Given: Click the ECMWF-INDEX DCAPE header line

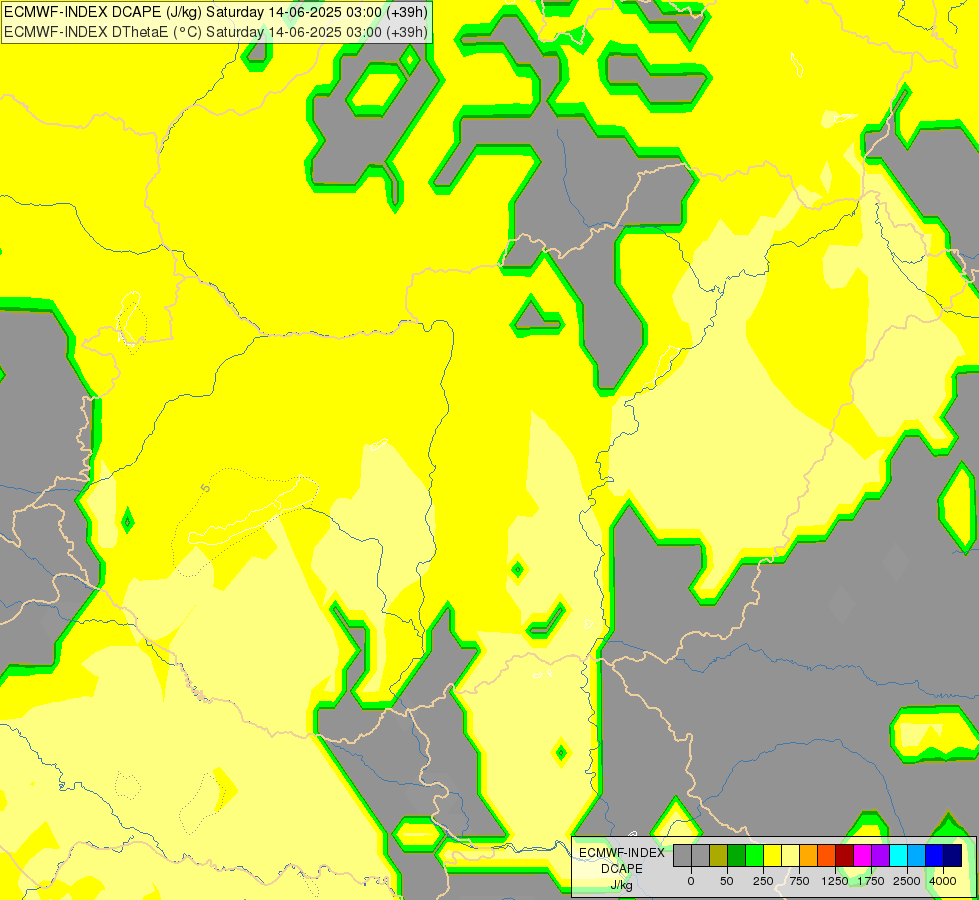Looking at the screenshot, I should pyautogui.click(x=215, y=12).
